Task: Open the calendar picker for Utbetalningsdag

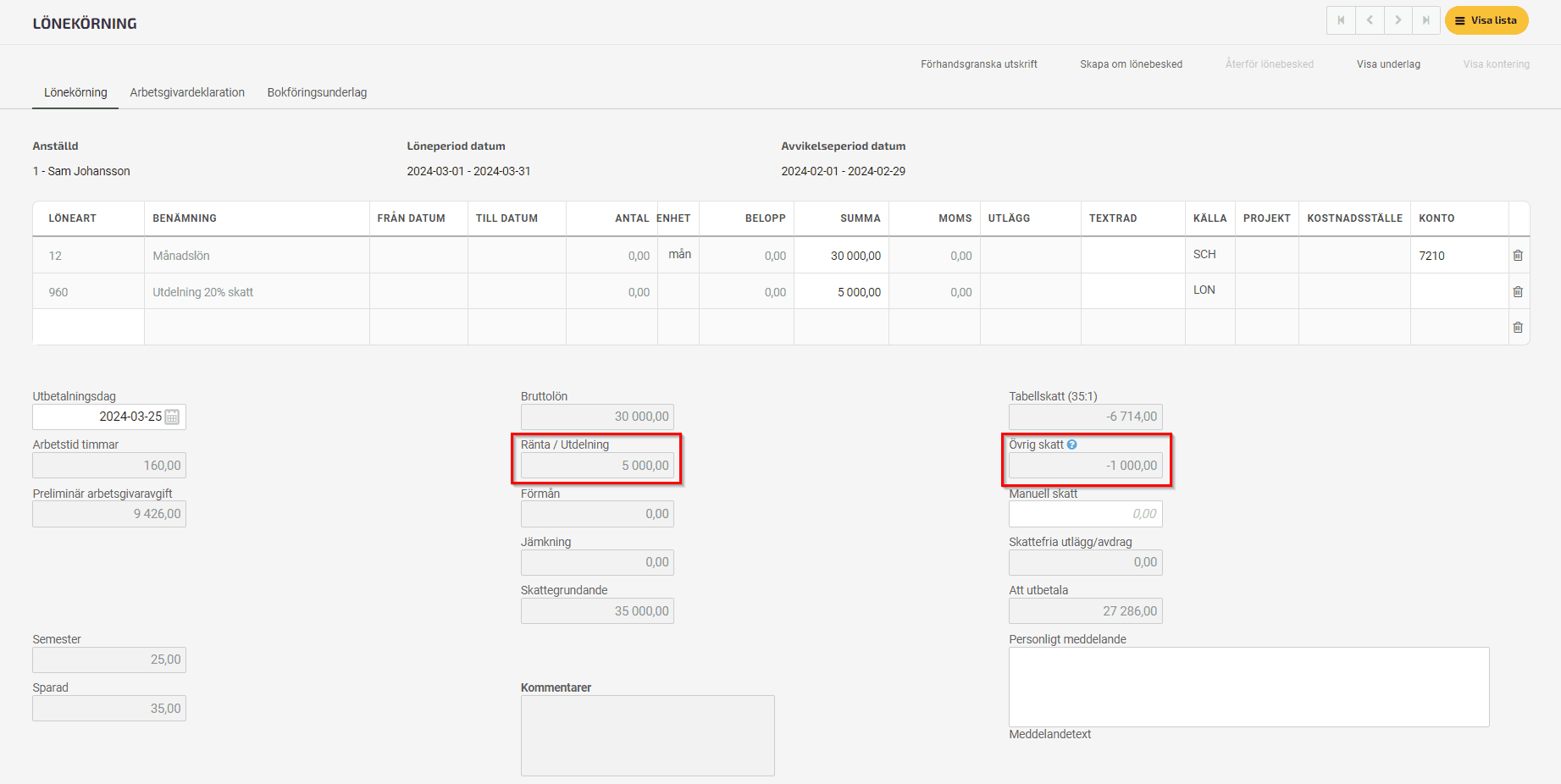Action: coord(172,417)
